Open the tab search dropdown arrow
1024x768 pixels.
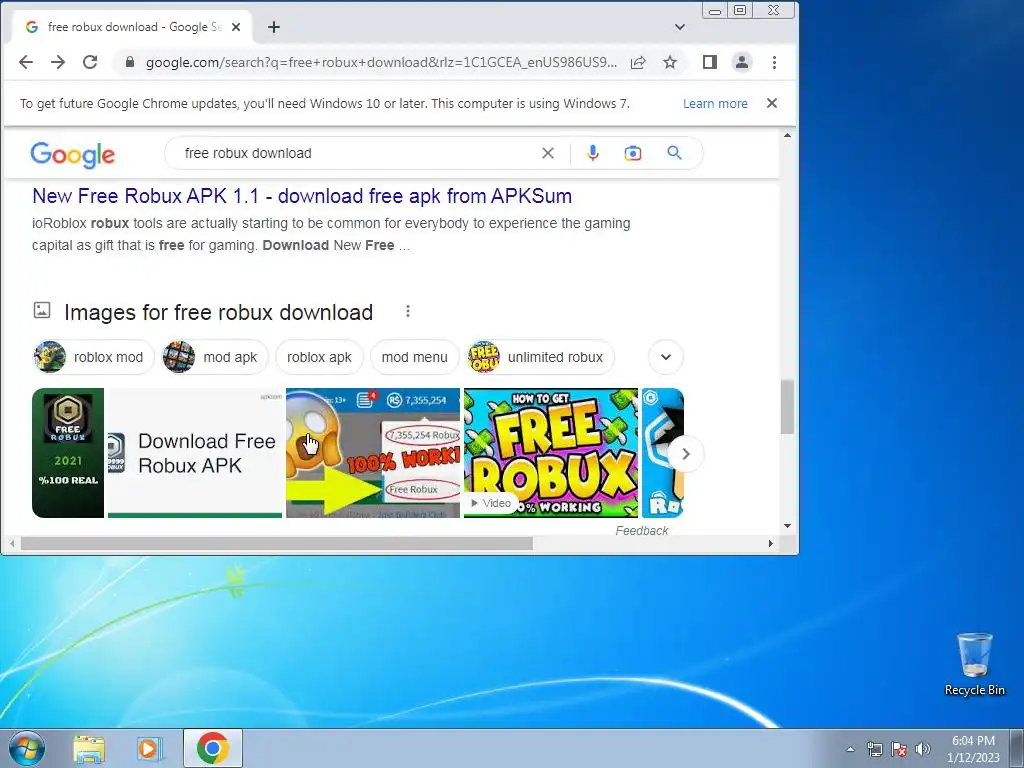tap(680, 27)
